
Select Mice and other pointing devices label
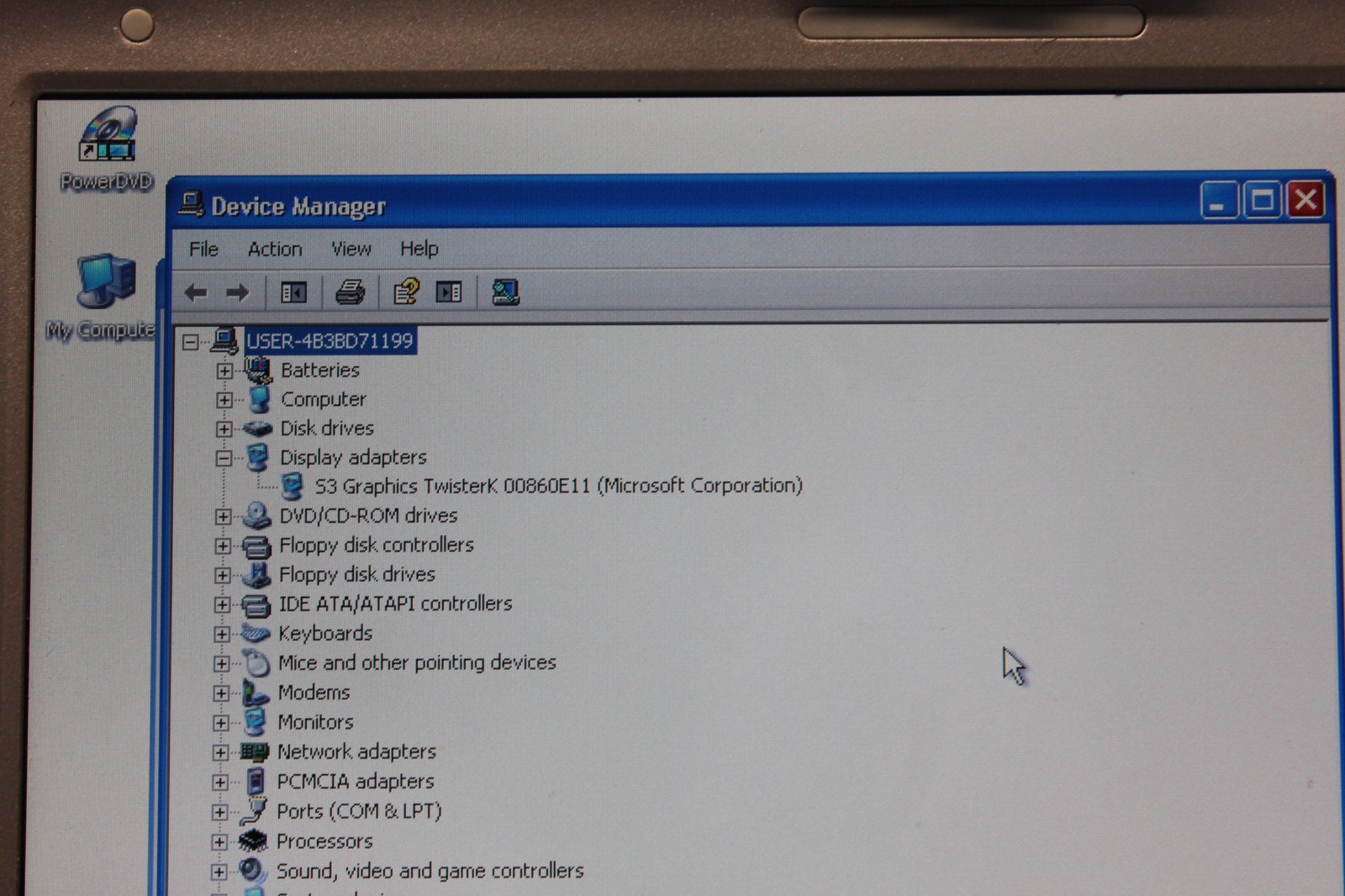coord(418,662)
